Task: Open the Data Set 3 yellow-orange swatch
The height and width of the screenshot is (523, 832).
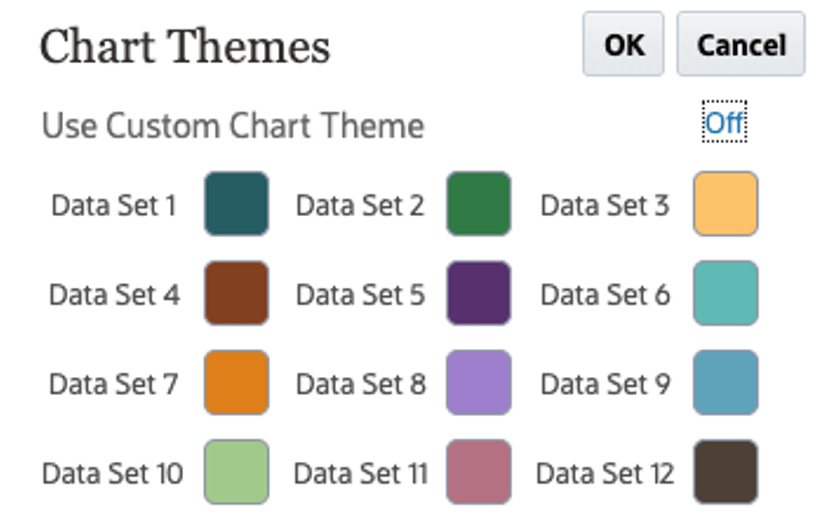Action: pyautogui.click(x=725, y=204)
